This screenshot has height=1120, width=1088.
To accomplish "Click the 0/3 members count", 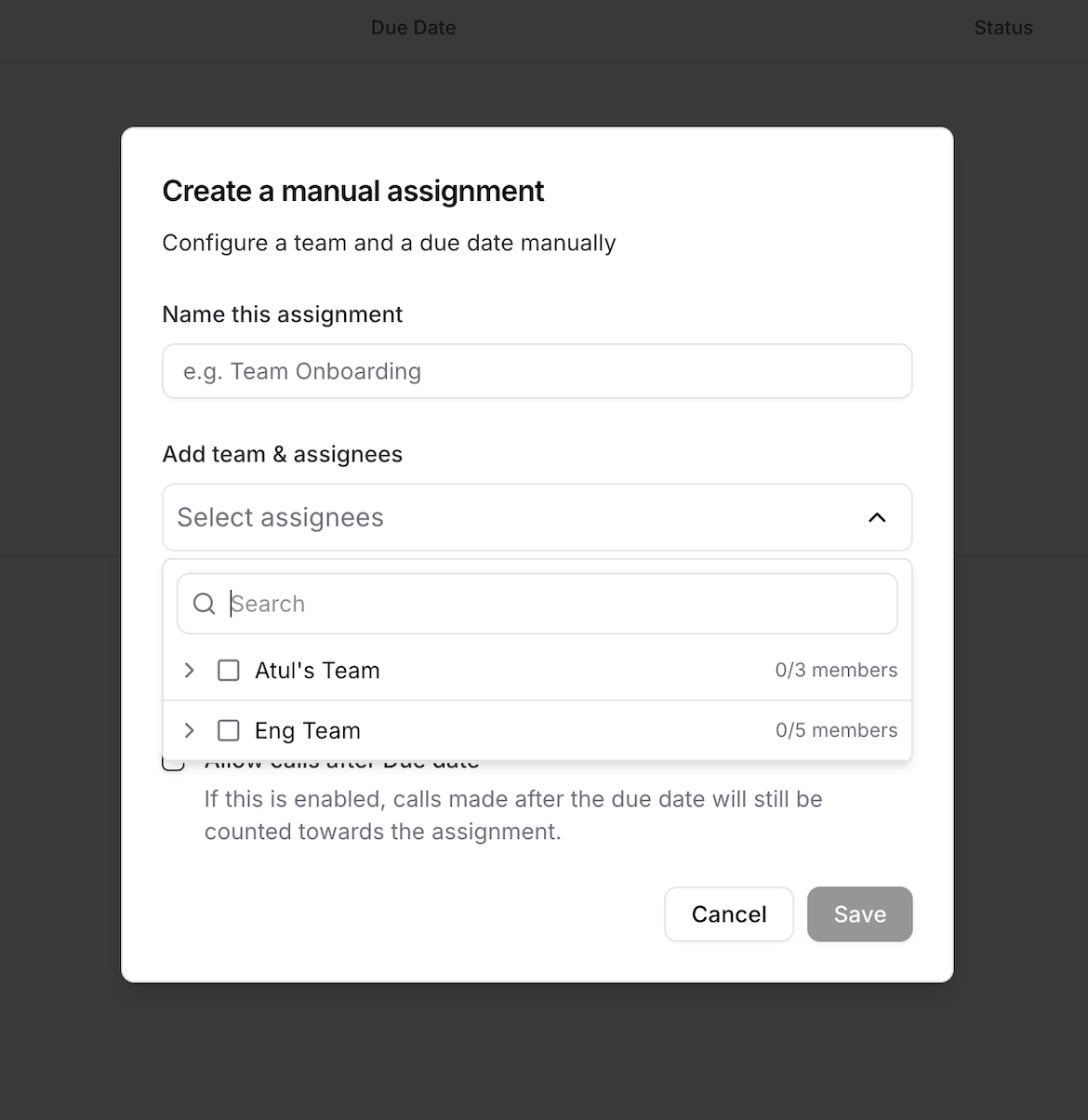I will 837,670.
